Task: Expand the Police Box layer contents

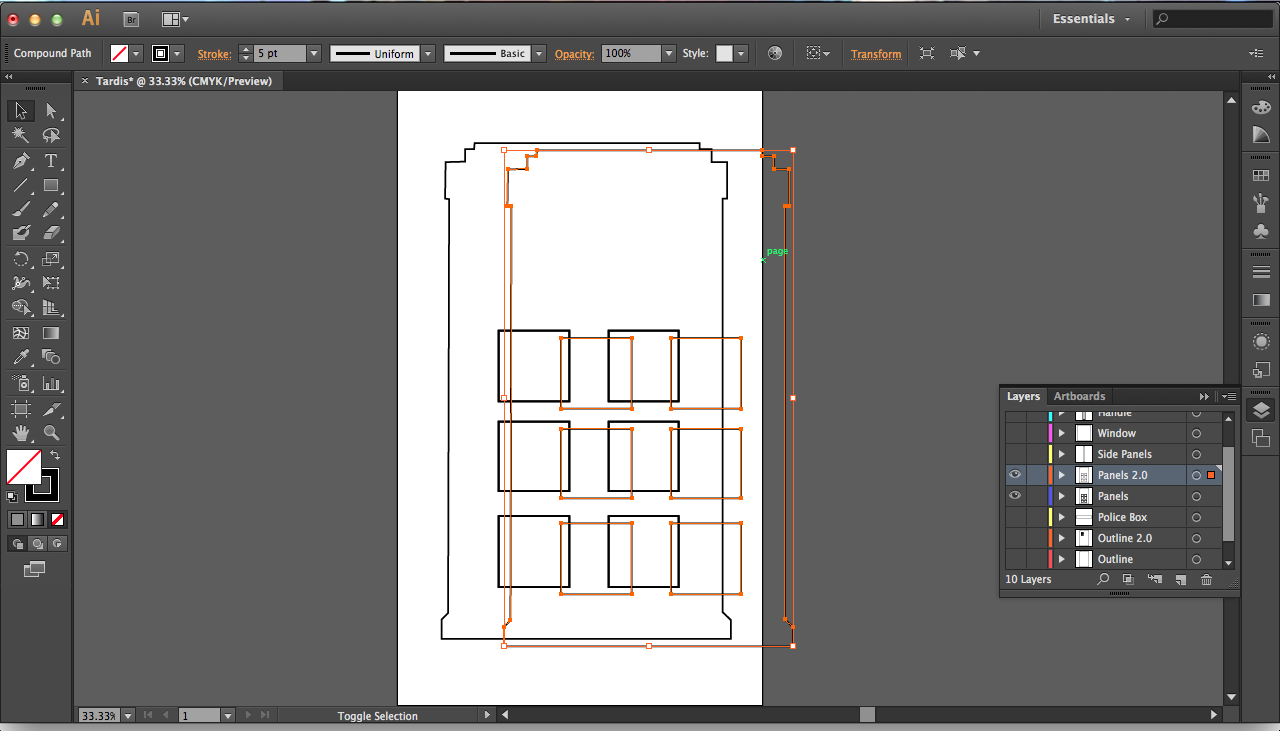Action: click(1062, 517)
